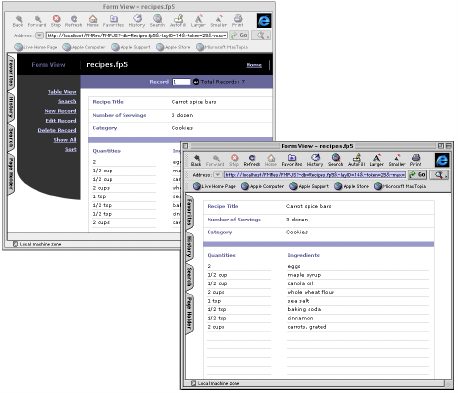Image resolution: width=458 pixels, height=393 pixels.
Task: Open the History side tab in rear window
Action: pyautogui.click(x=11, y=107)
